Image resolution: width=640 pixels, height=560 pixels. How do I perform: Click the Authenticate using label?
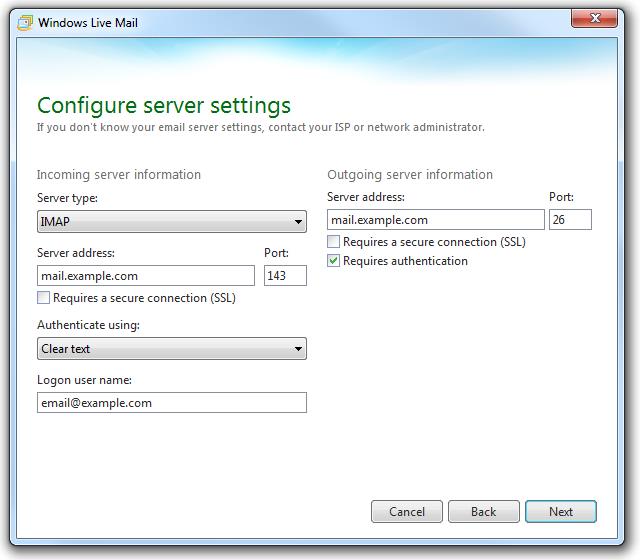point(88,325)
